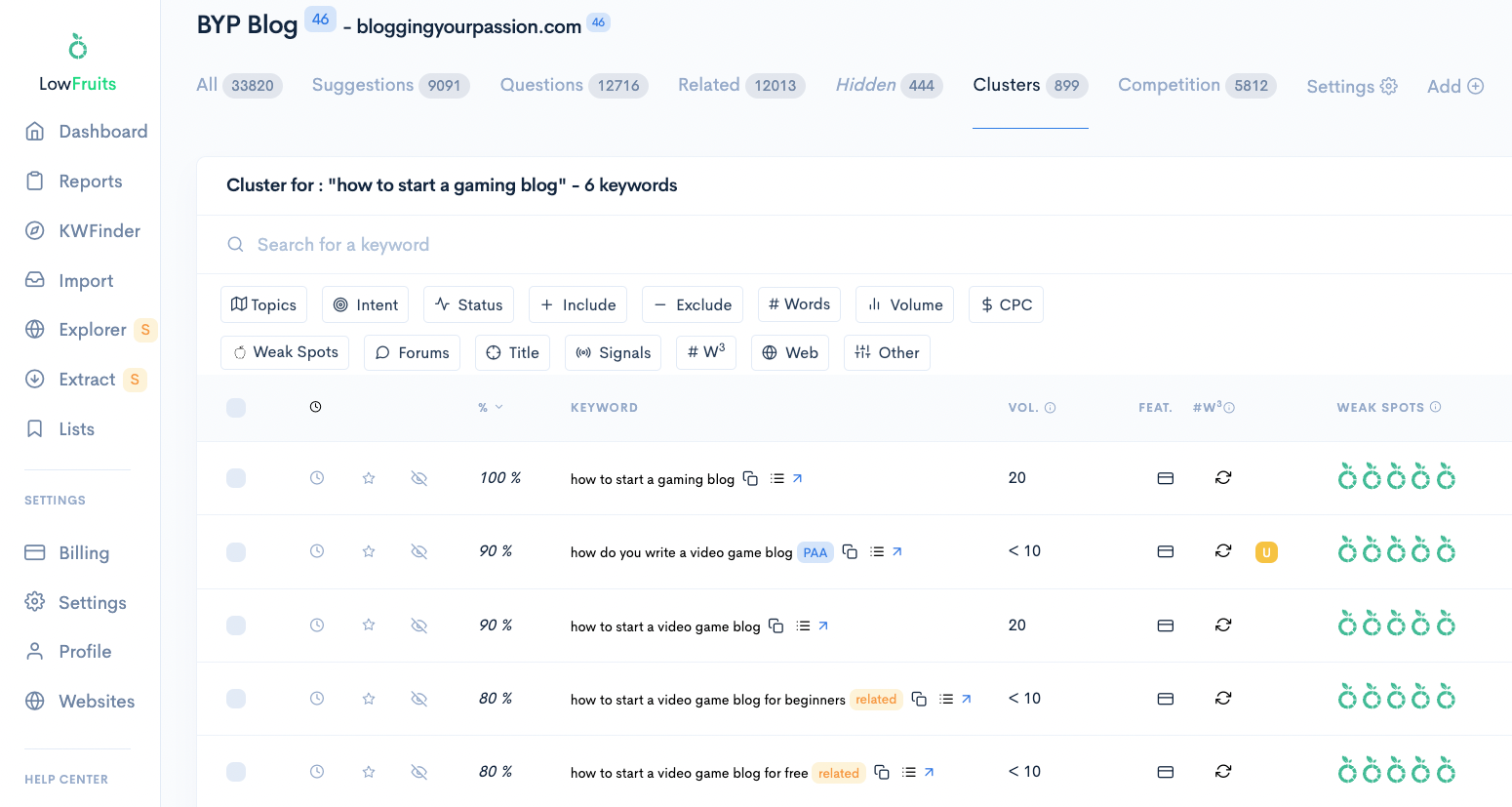Click the Add button
The height and width of the screenshot is (807, 1512).
click(1455, 86)
